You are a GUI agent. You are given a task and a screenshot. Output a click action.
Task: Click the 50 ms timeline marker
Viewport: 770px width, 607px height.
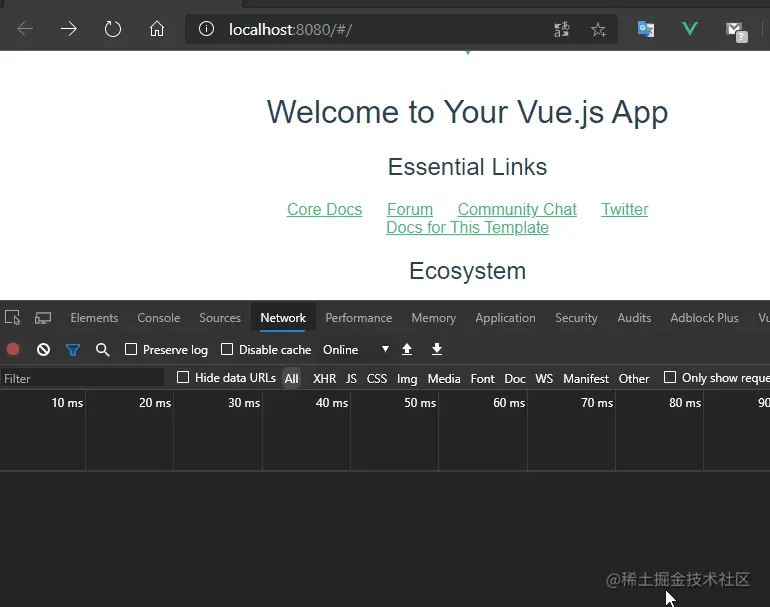(x=420, y=403)
